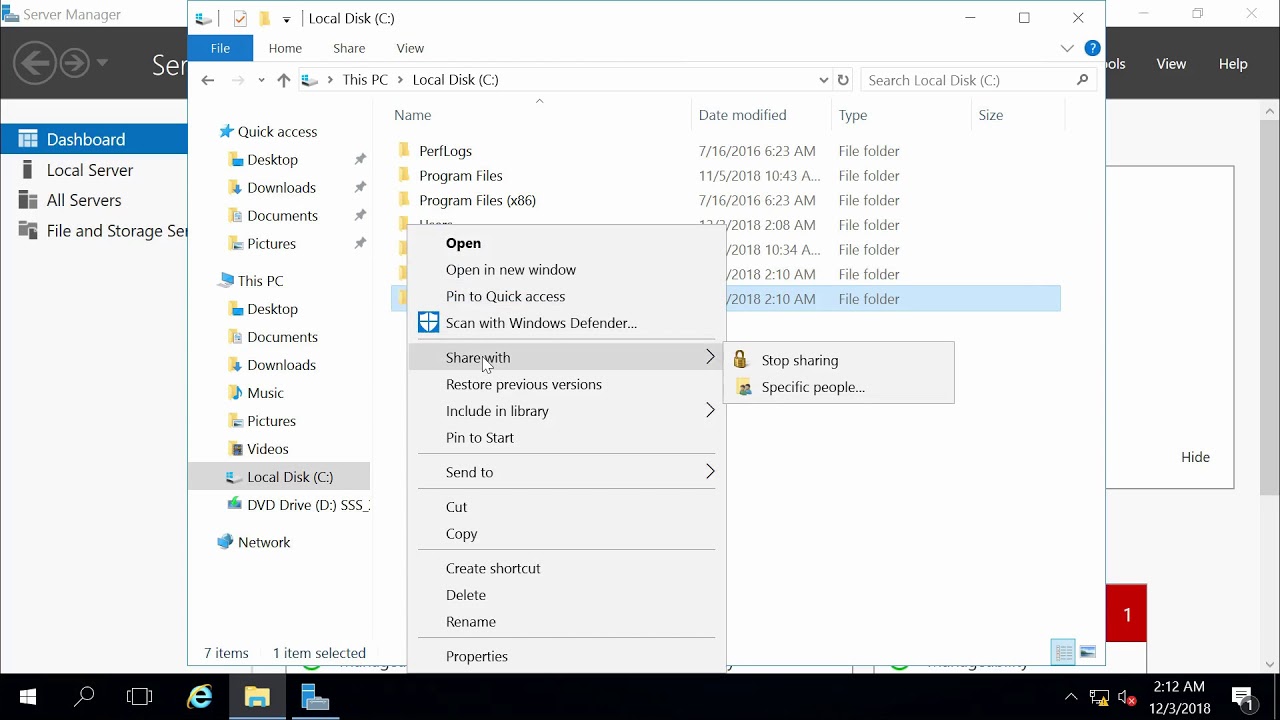Image resolution: width=1280 pixels, height=720 pixels.
Task: Click the Windows Defender shield icon in menu
Action: 428,322
